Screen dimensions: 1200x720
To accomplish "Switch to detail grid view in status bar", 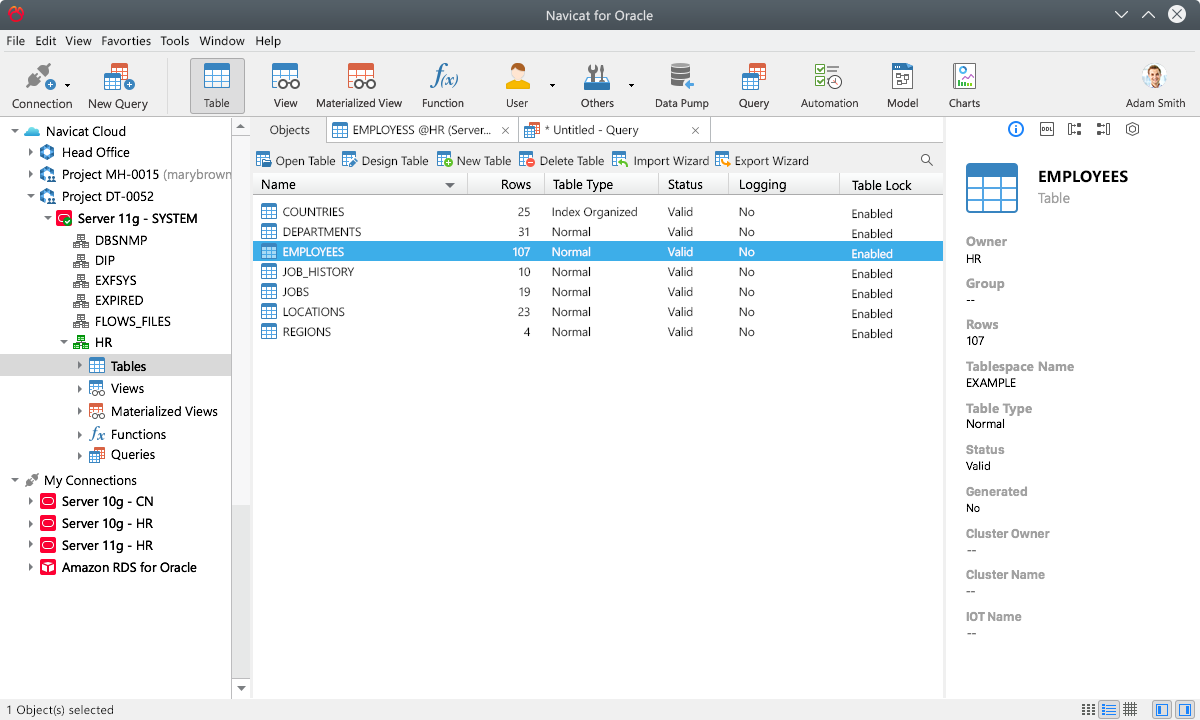I will coord(1130,710).
